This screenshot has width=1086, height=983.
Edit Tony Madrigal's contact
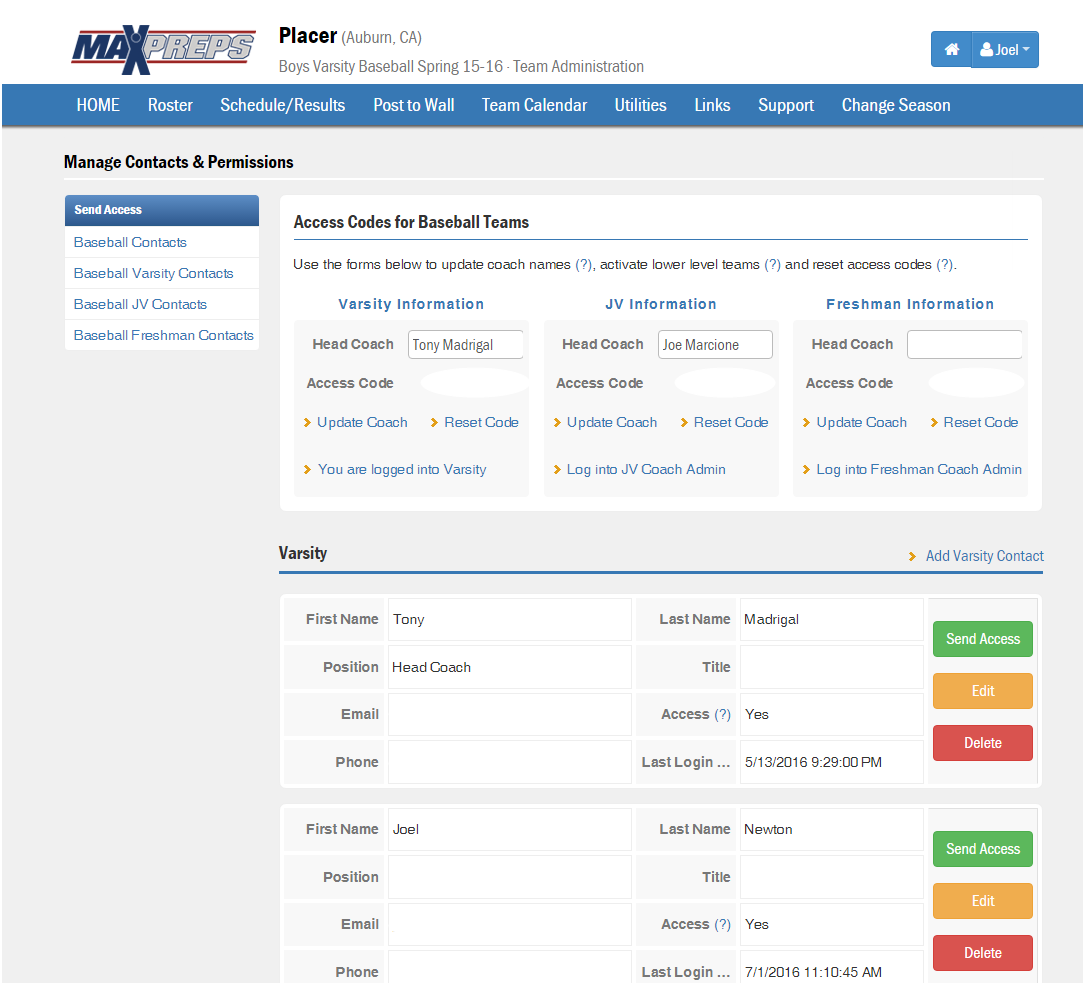982,691
